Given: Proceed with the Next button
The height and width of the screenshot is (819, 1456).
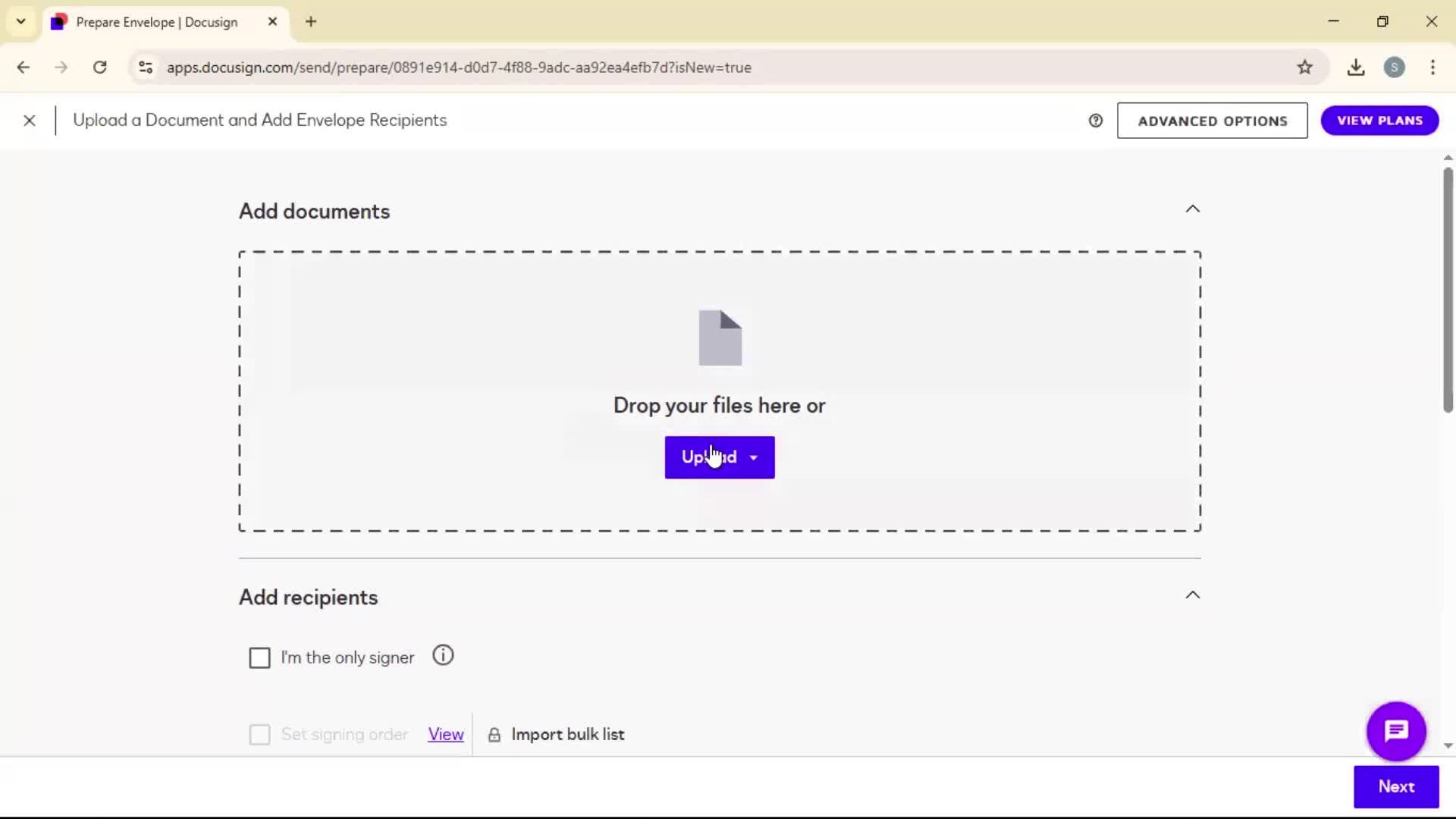Looking at the screenshot, I should (1396, 786).
